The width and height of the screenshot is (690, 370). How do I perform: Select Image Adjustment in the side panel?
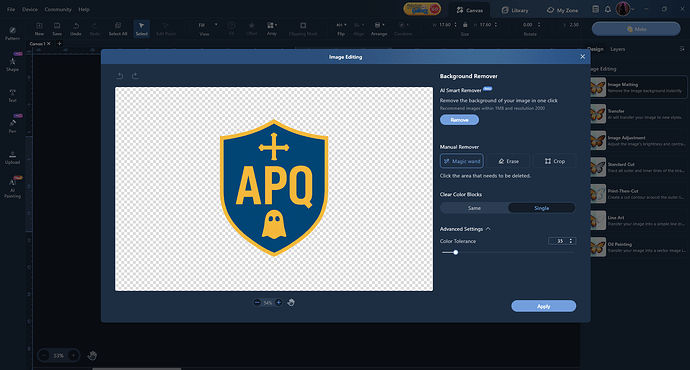[x=638, y=140]
